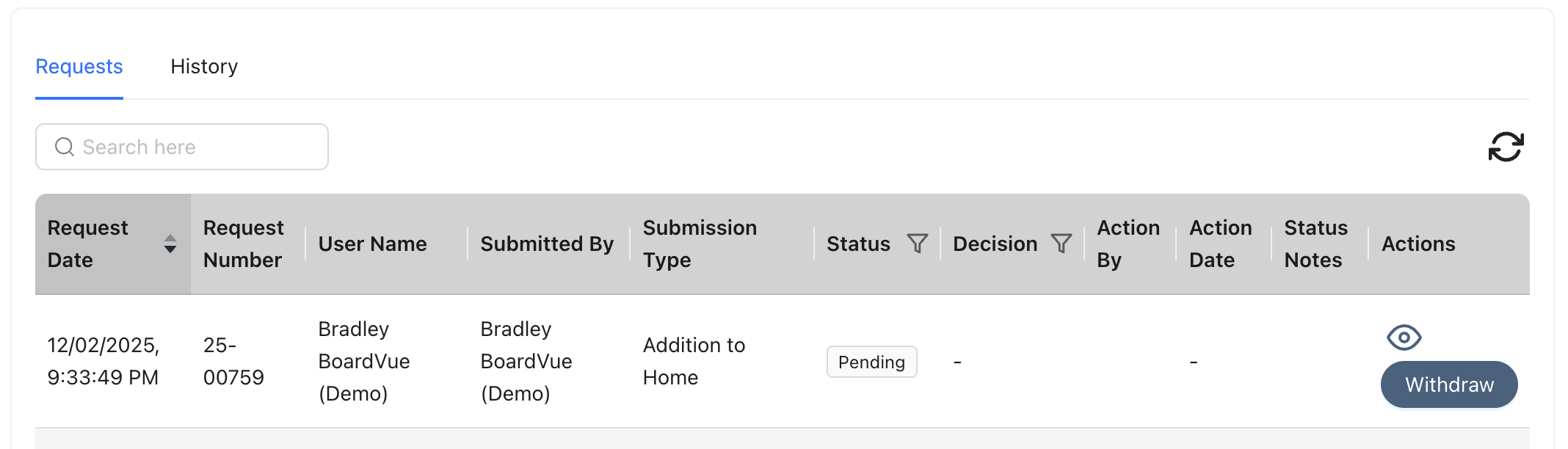This screenshot has width=1568, height=449.
Task: Click the Submission Type column header
Action: [x=700, y=244]
